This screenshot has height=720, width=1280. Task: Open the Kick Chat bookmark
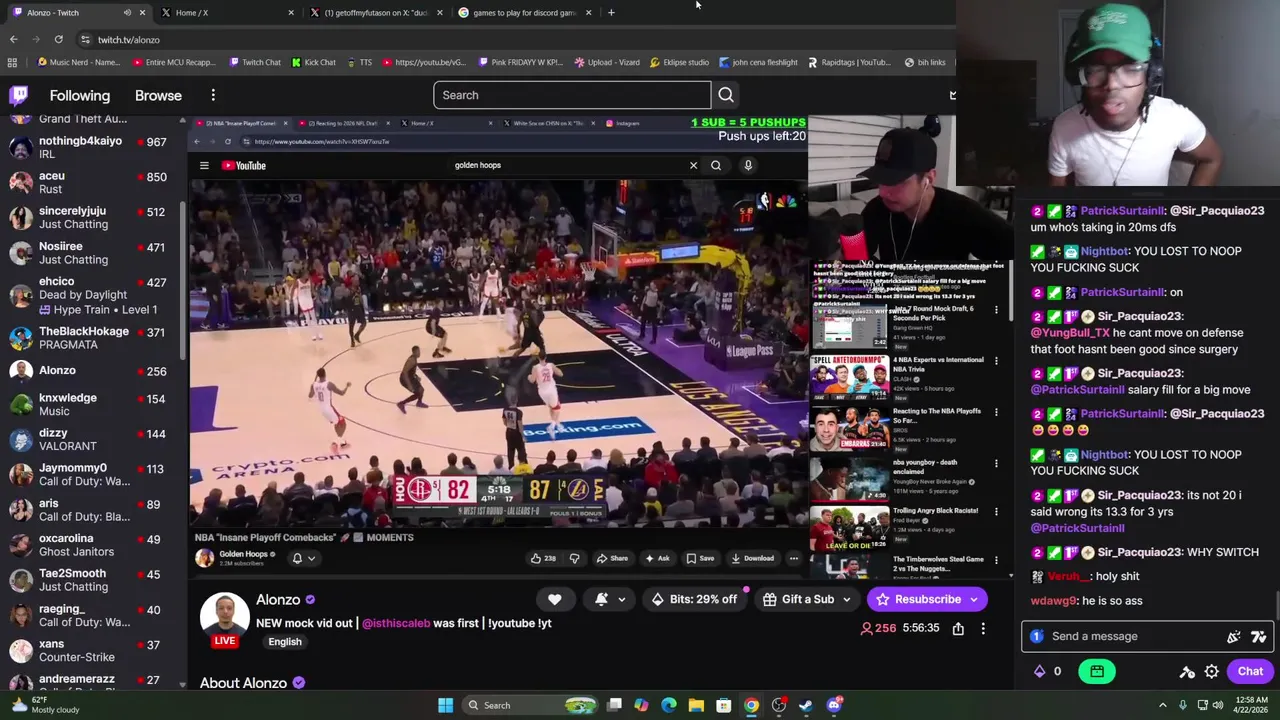[x=313, y=62]
